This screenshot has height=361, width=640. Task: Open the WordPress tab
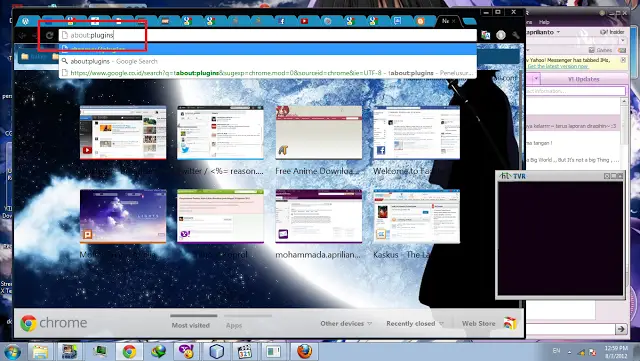coord(26,21)
